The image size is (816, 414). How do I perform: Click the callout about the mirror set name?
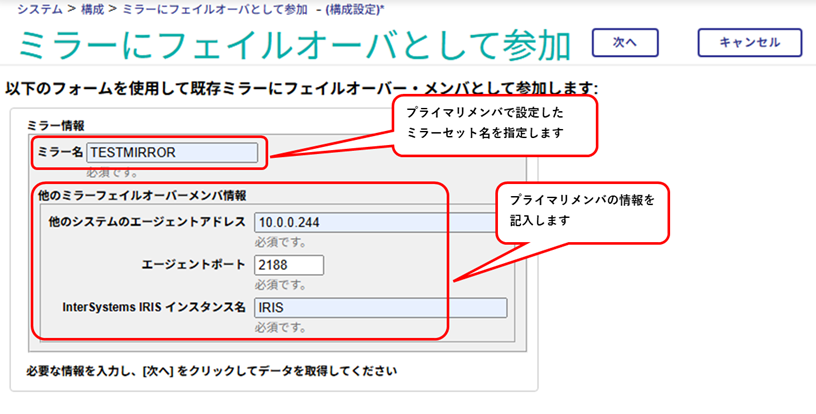click(x=494, y=124)
